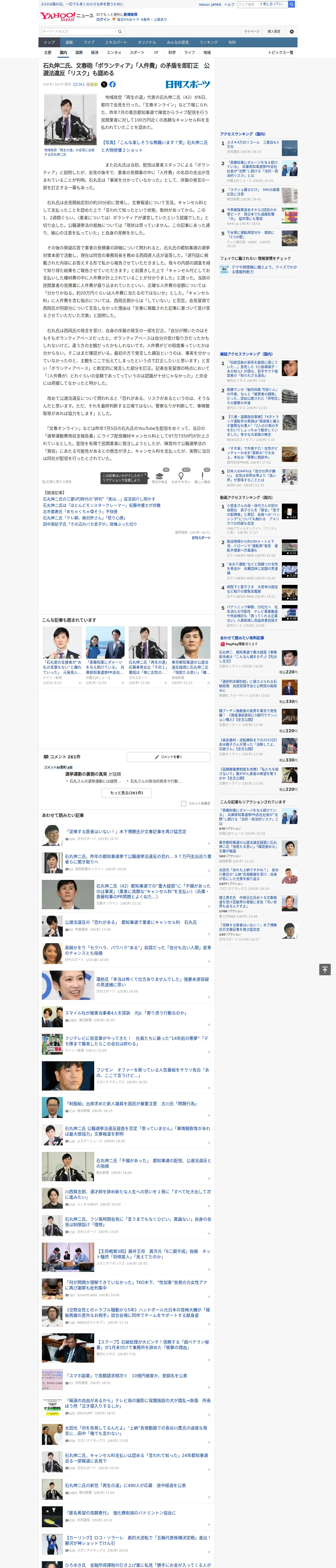Report the article via 記事に関する報告

click(x=57, y=481)
